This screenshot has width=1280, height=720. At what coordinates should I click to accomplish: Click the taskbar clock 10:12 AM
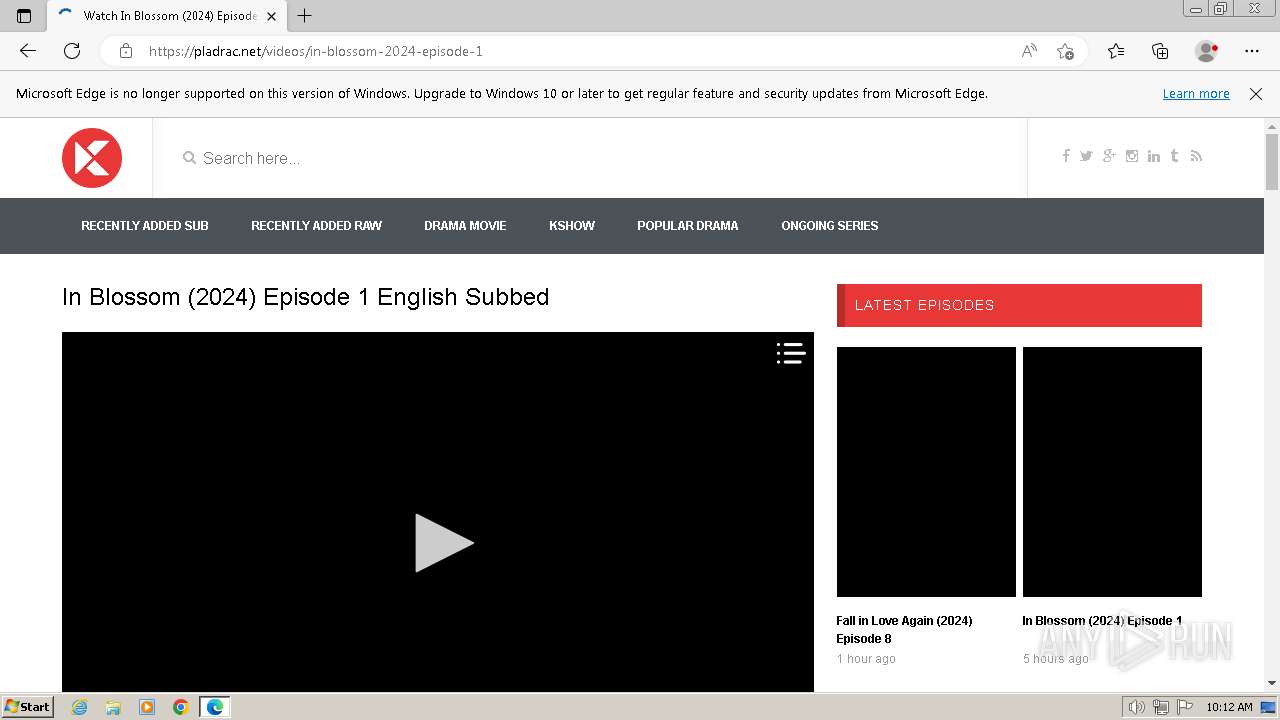click(x=1229, y=707)
